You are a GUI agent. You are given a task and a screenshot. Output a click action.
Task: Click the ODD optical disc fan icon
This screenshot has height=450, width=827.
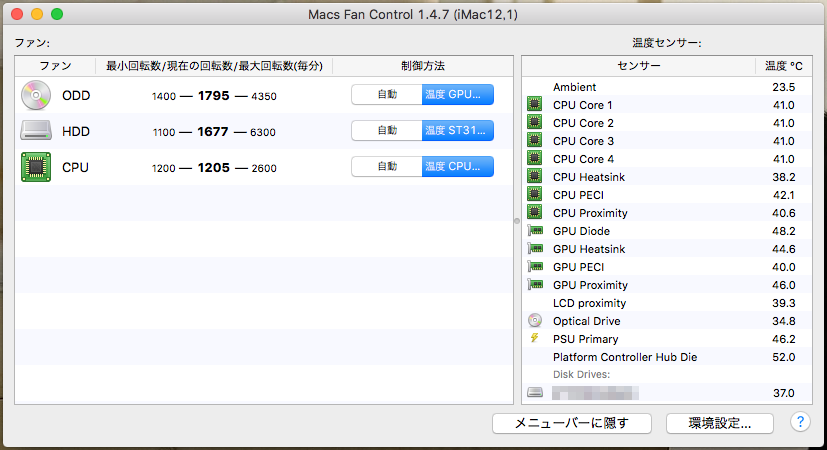point(36,95)
